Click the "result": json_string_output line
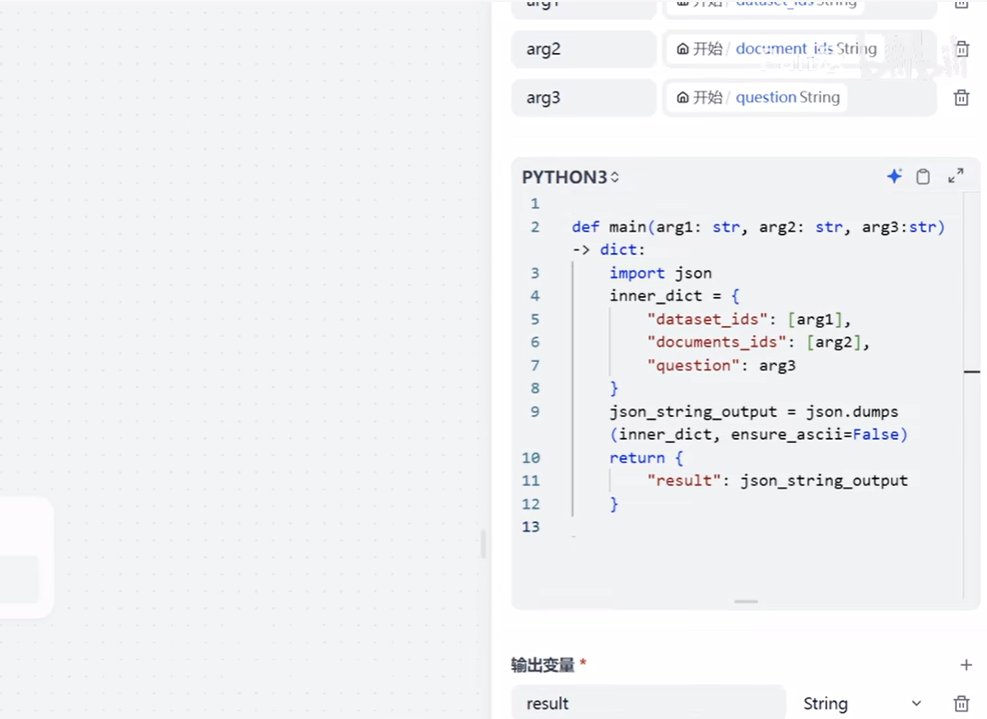The height and width of the screenshot is (719, 987). coord(777,480)
